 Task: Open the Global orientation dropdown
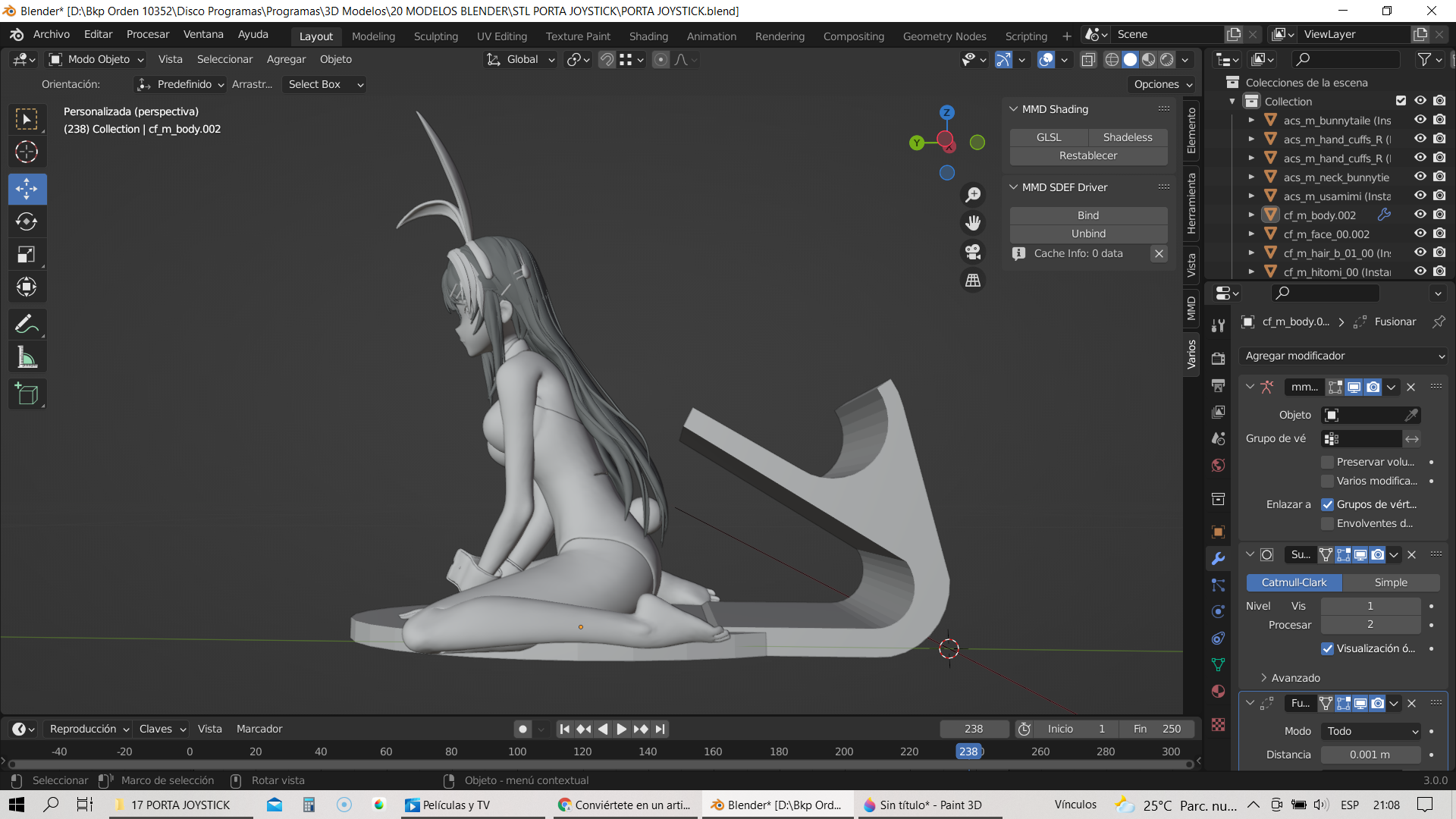tap(521, 59)
